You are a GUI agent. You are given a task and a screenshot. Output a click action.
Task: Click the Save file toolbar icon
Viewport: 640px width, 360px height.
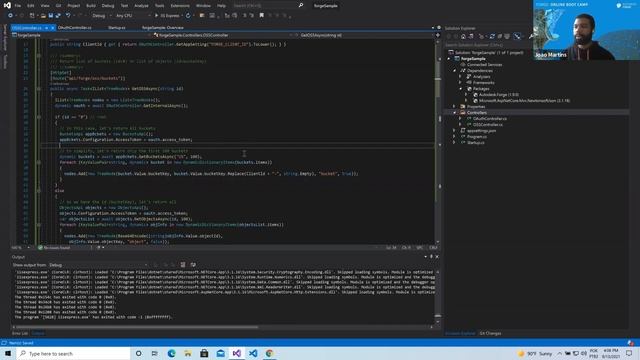point(51,16)
